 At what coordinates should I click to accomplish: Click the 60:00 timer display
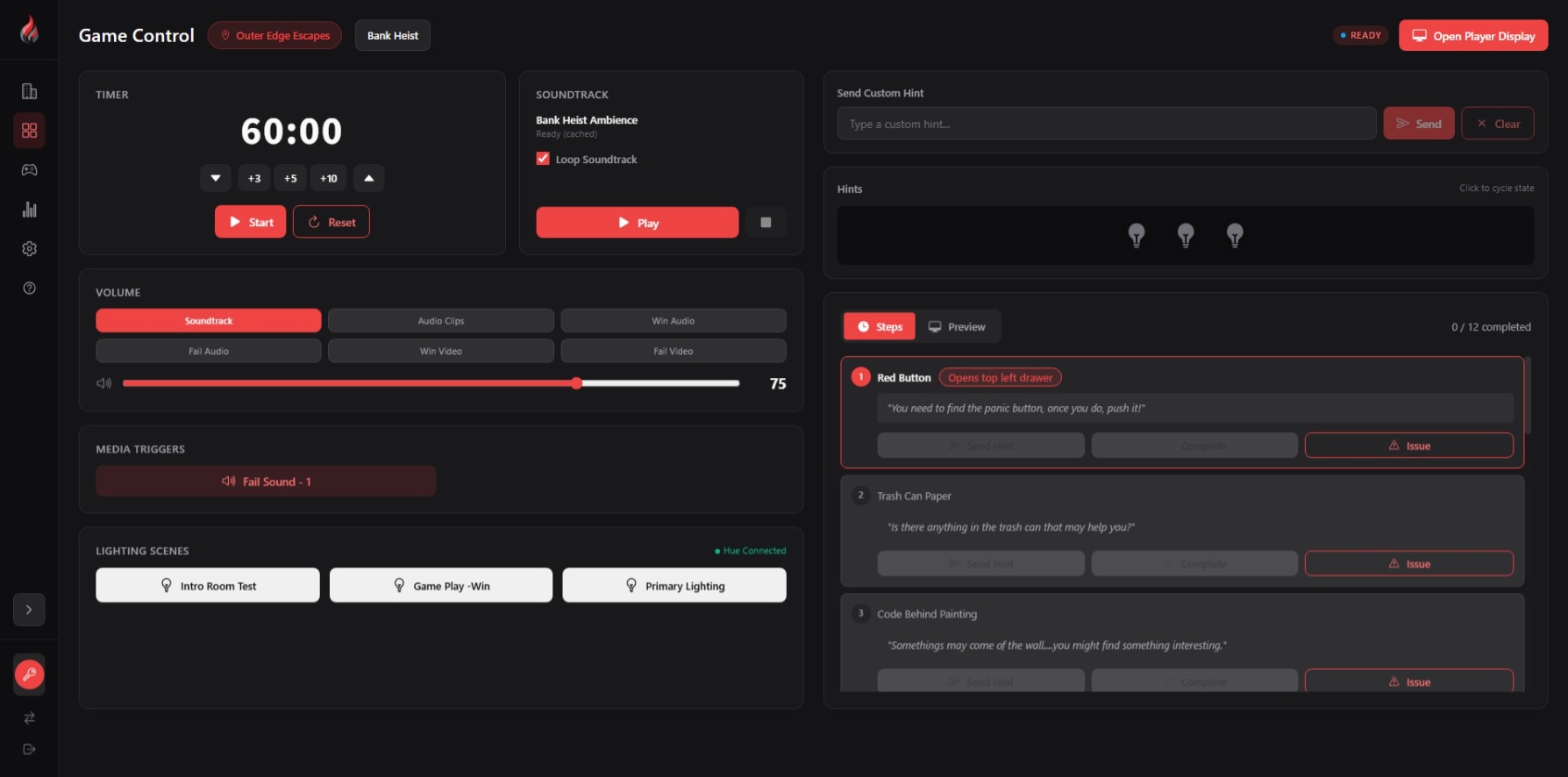pyautogui.click(x=292, y=132)
